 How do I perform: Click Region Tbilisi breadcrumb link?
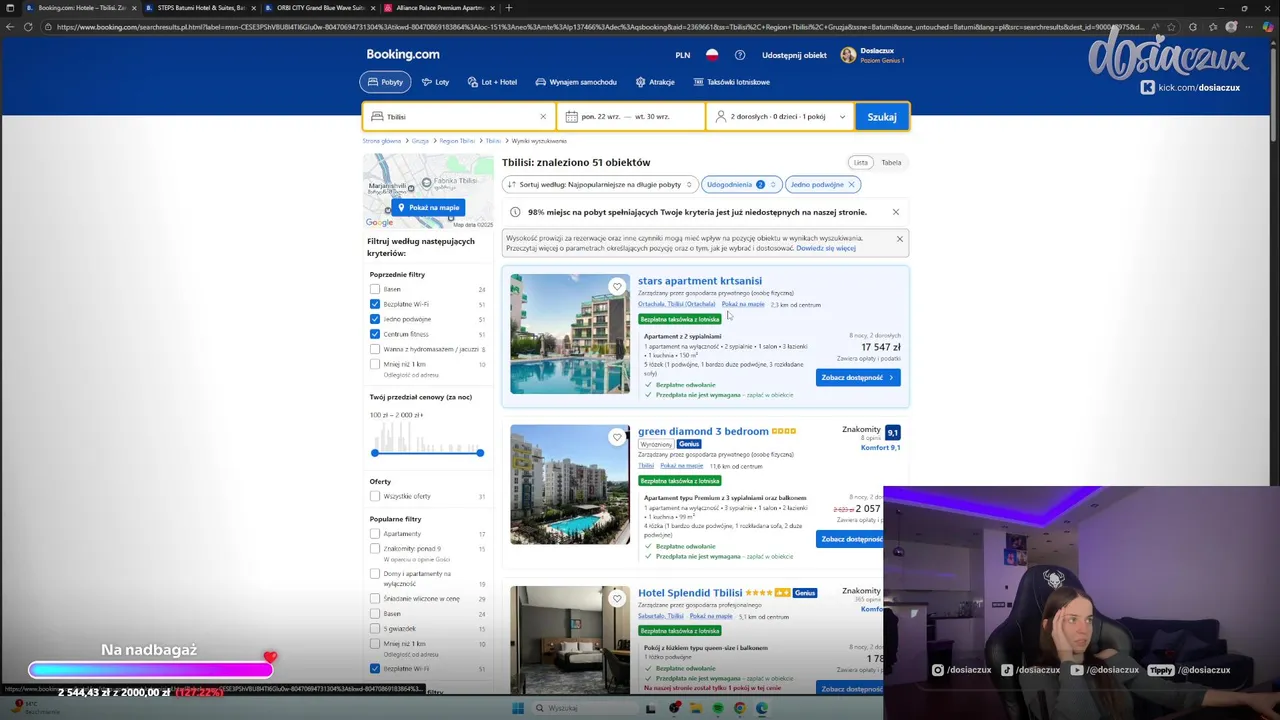457,141
